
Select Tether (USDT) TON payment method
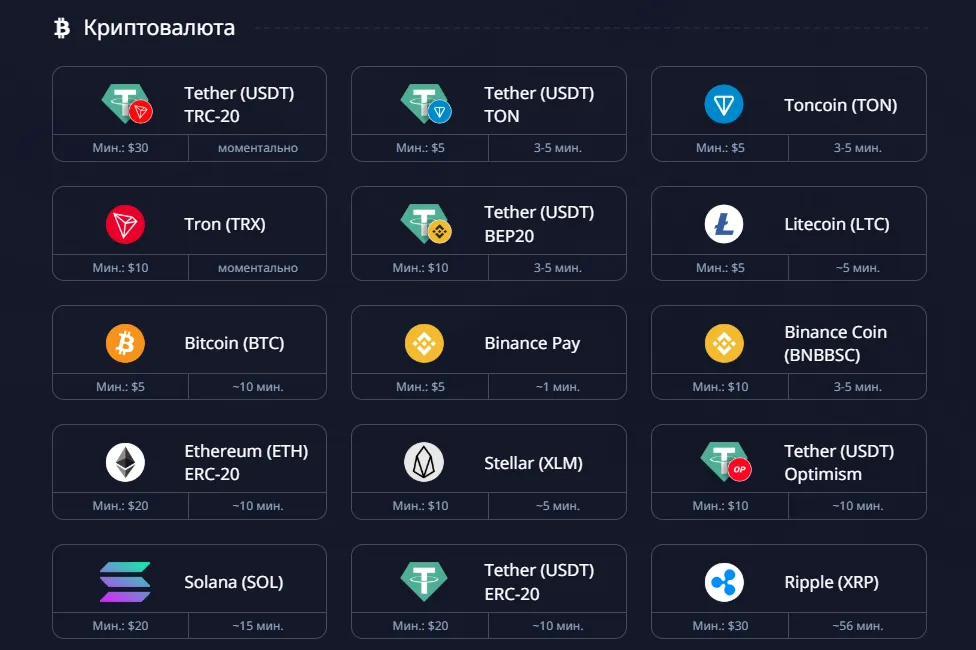coord(539,104)
